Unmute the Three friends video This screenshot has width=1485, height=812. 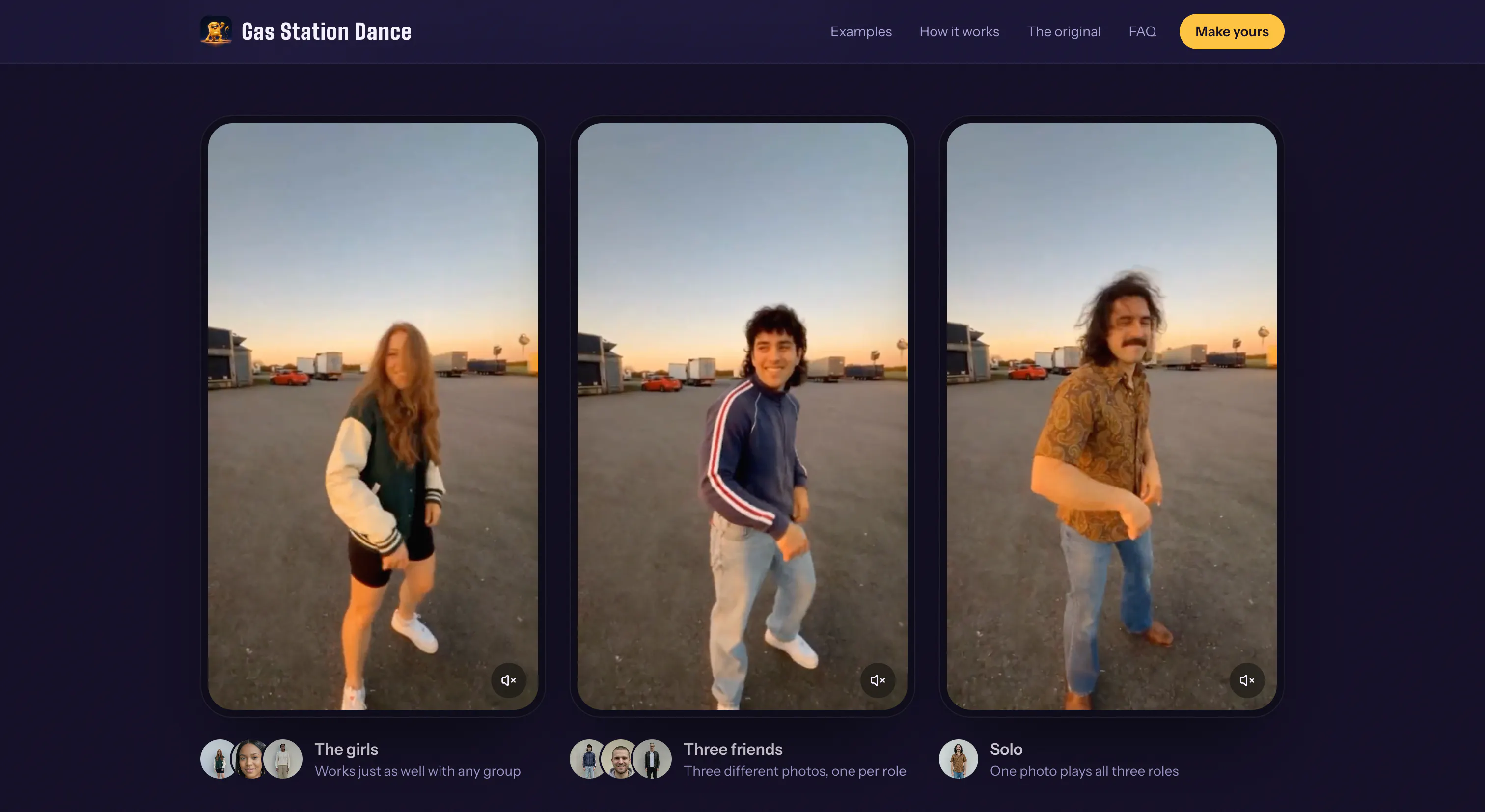(878, 680)
